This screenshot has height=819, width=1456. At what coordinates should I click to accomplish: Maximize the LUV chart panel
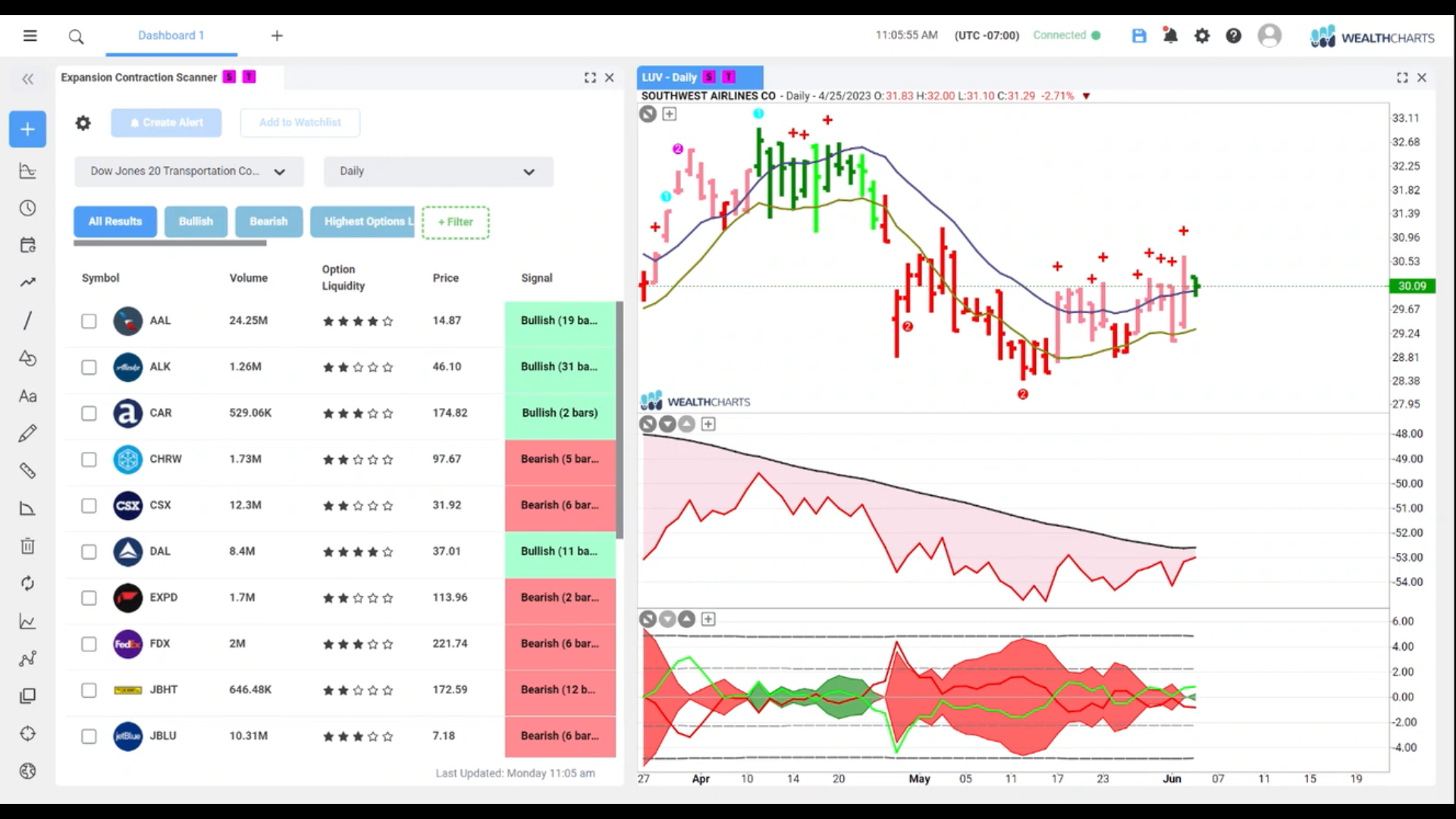pos(1402,77)
